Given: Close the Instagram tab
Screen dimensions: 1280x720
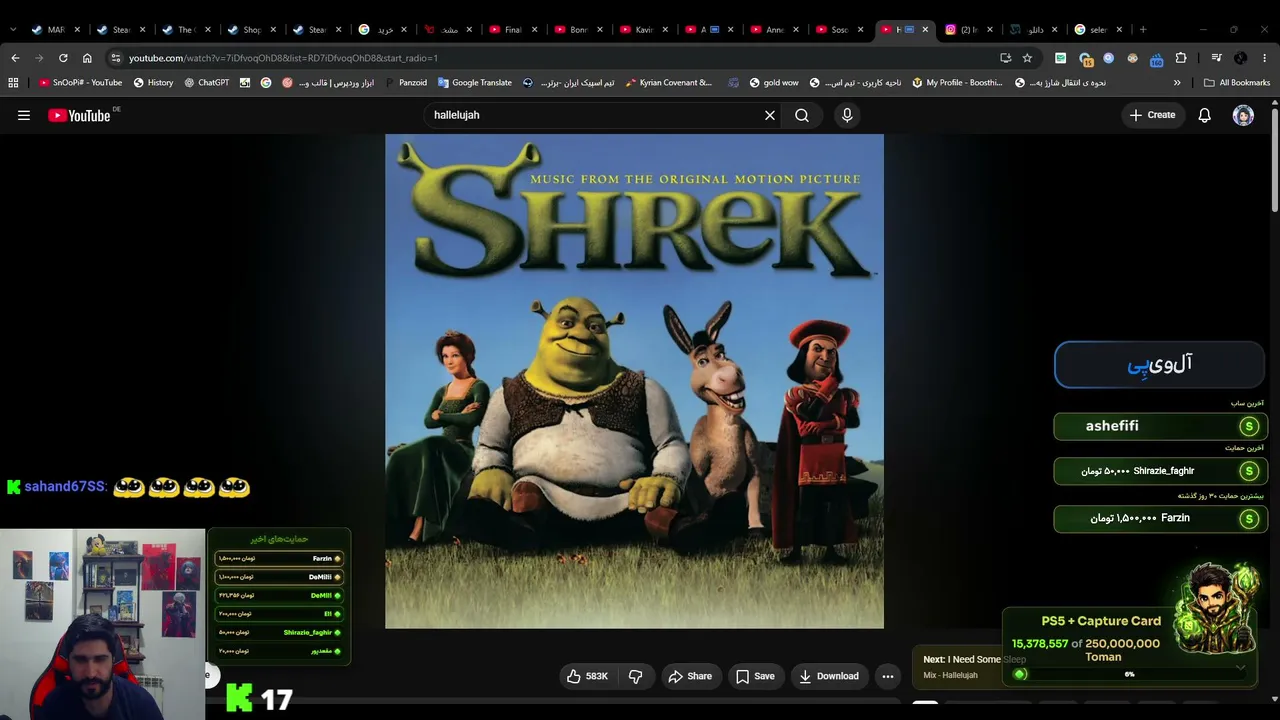Looking at the screenshot, I should click(990, 30).
